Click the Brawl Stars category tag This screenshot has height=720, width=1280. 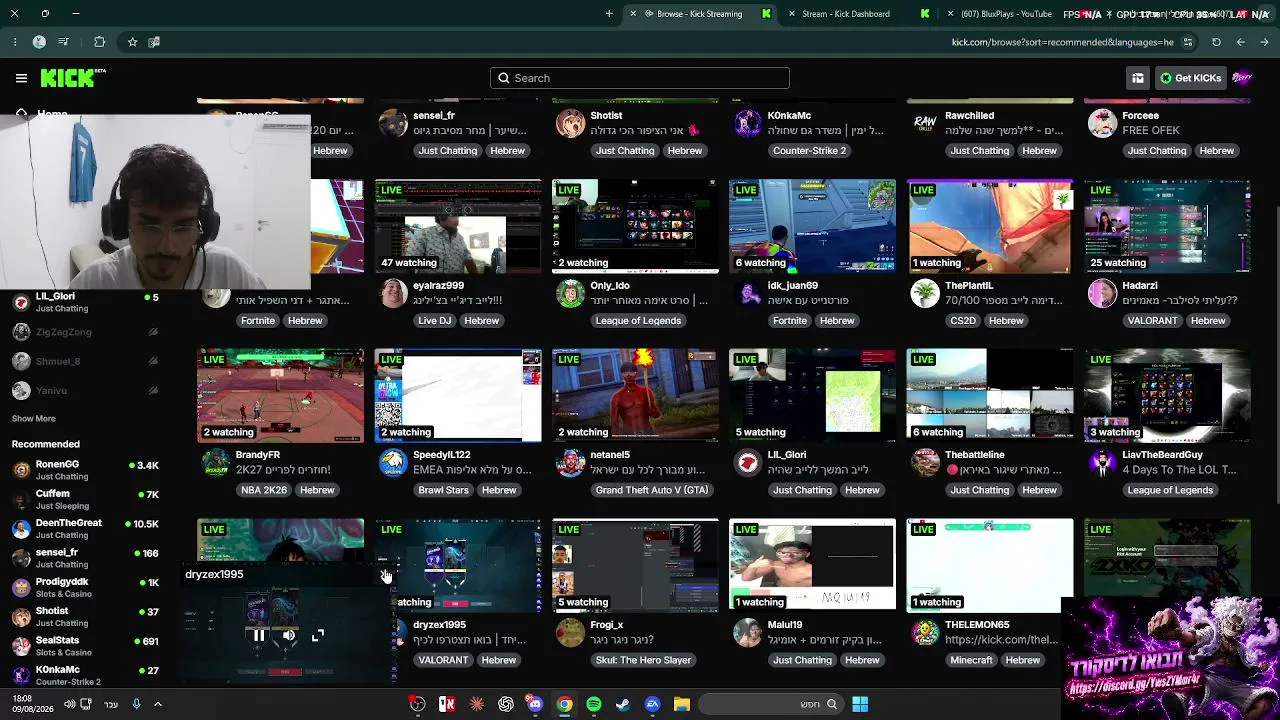coord(443,491)
